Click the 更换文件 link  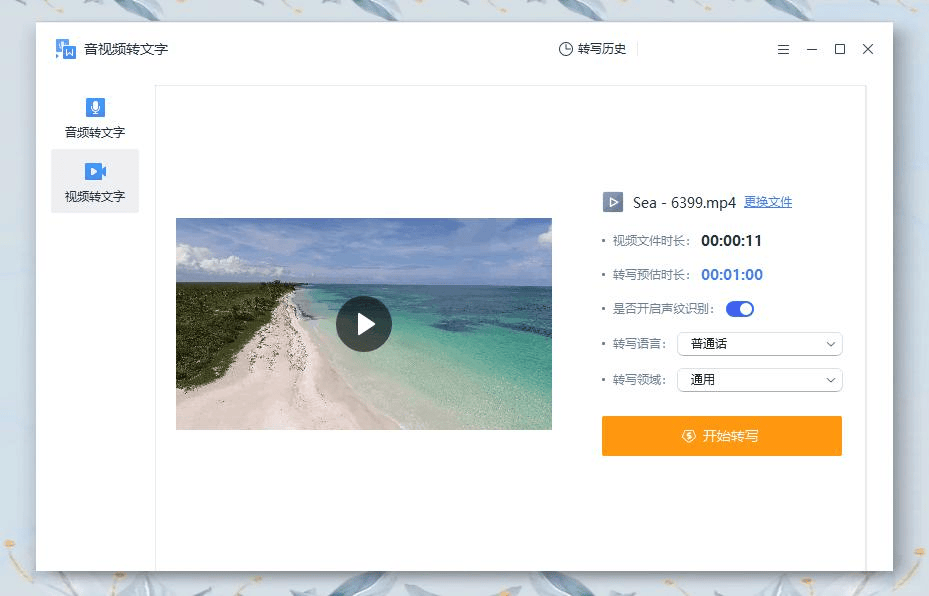click(768, 202)
